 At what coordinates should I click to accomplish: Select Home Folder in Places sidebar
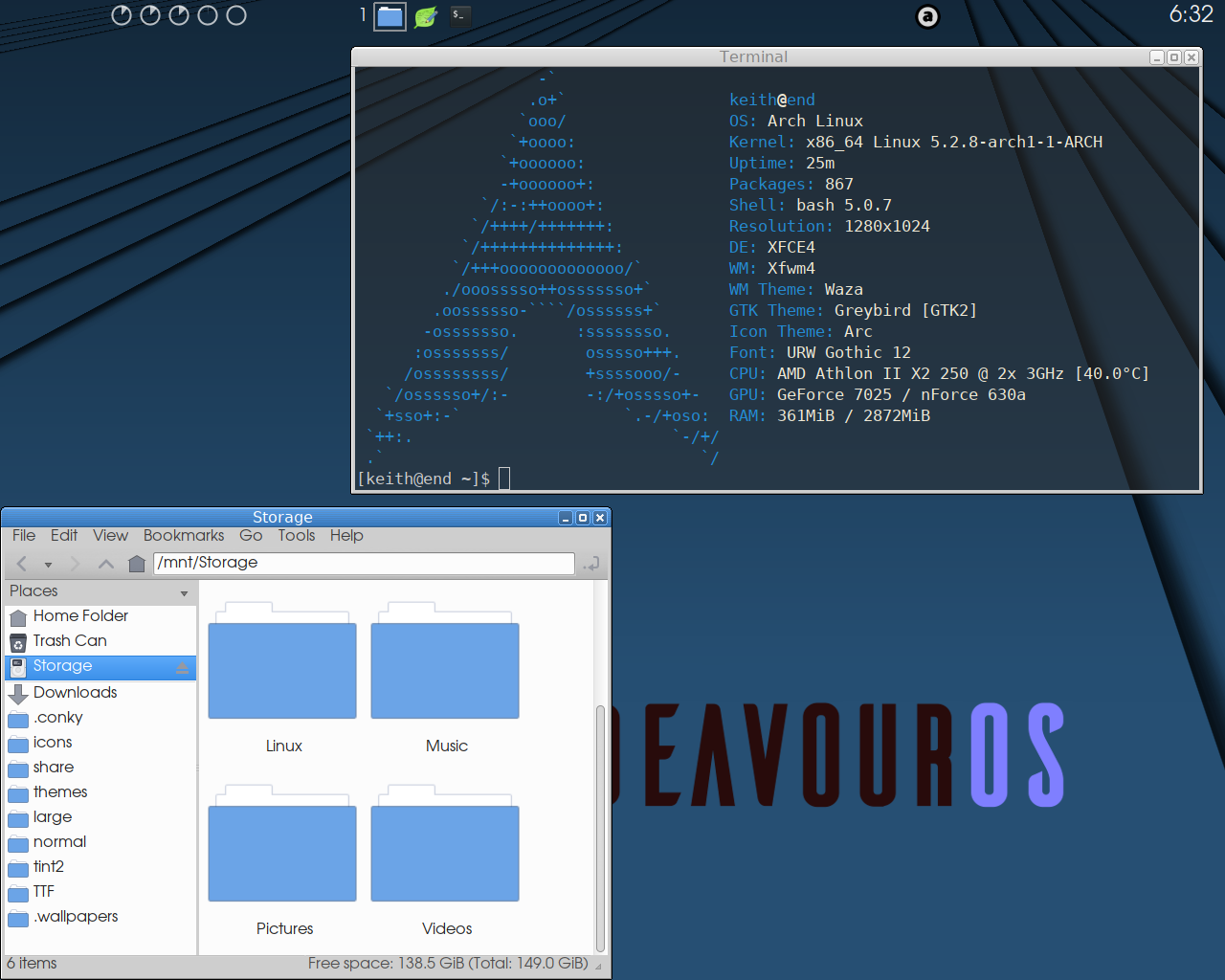(100, 616)
